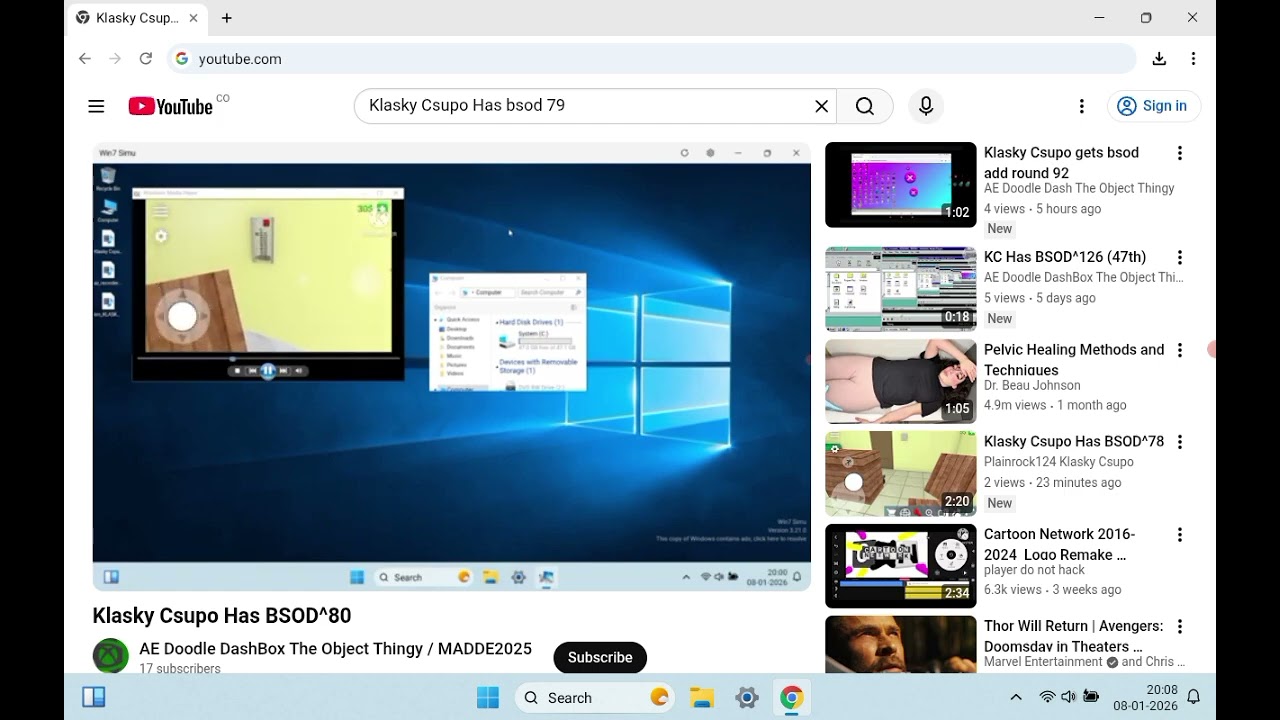Open channel name AE Doodle DashBox The Object Thingy / MADDE2025

(x=335, y=649)
